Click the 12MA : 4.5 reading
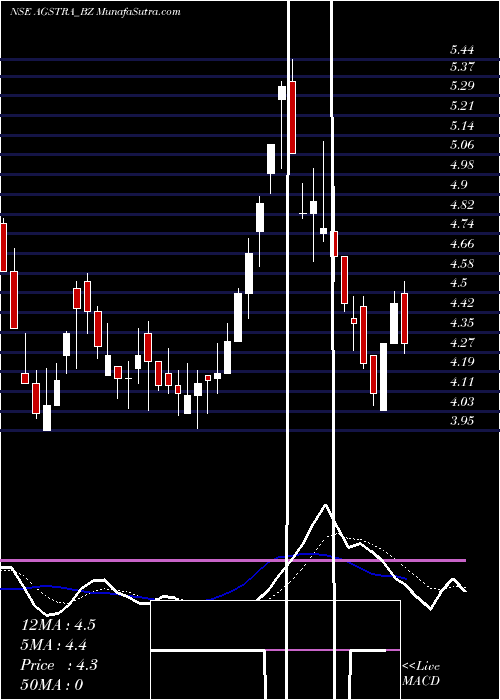 tap(58, 625)
